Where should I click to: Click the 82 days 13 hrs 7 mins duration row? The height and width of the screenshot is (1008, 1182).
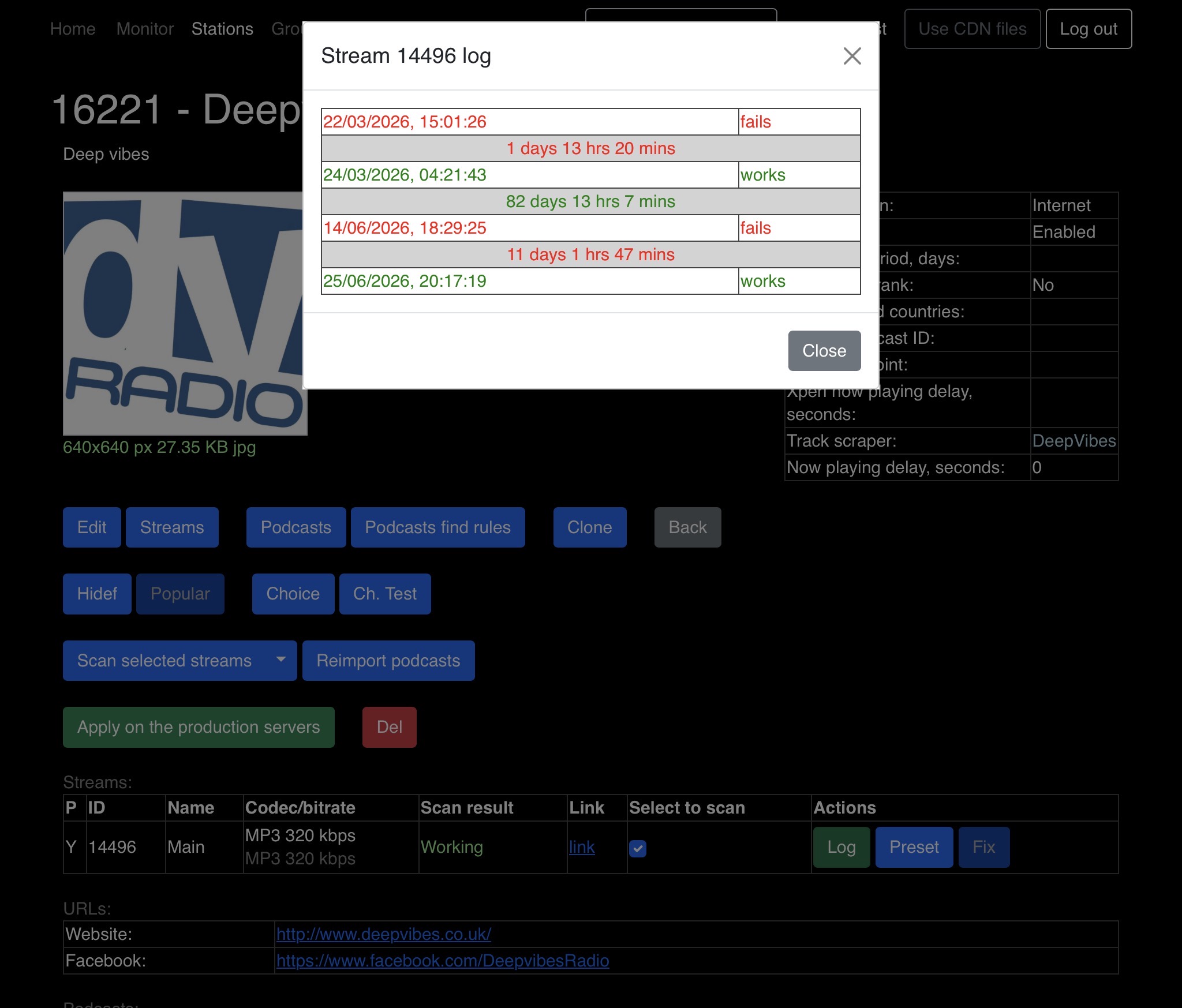coord(590,201)
